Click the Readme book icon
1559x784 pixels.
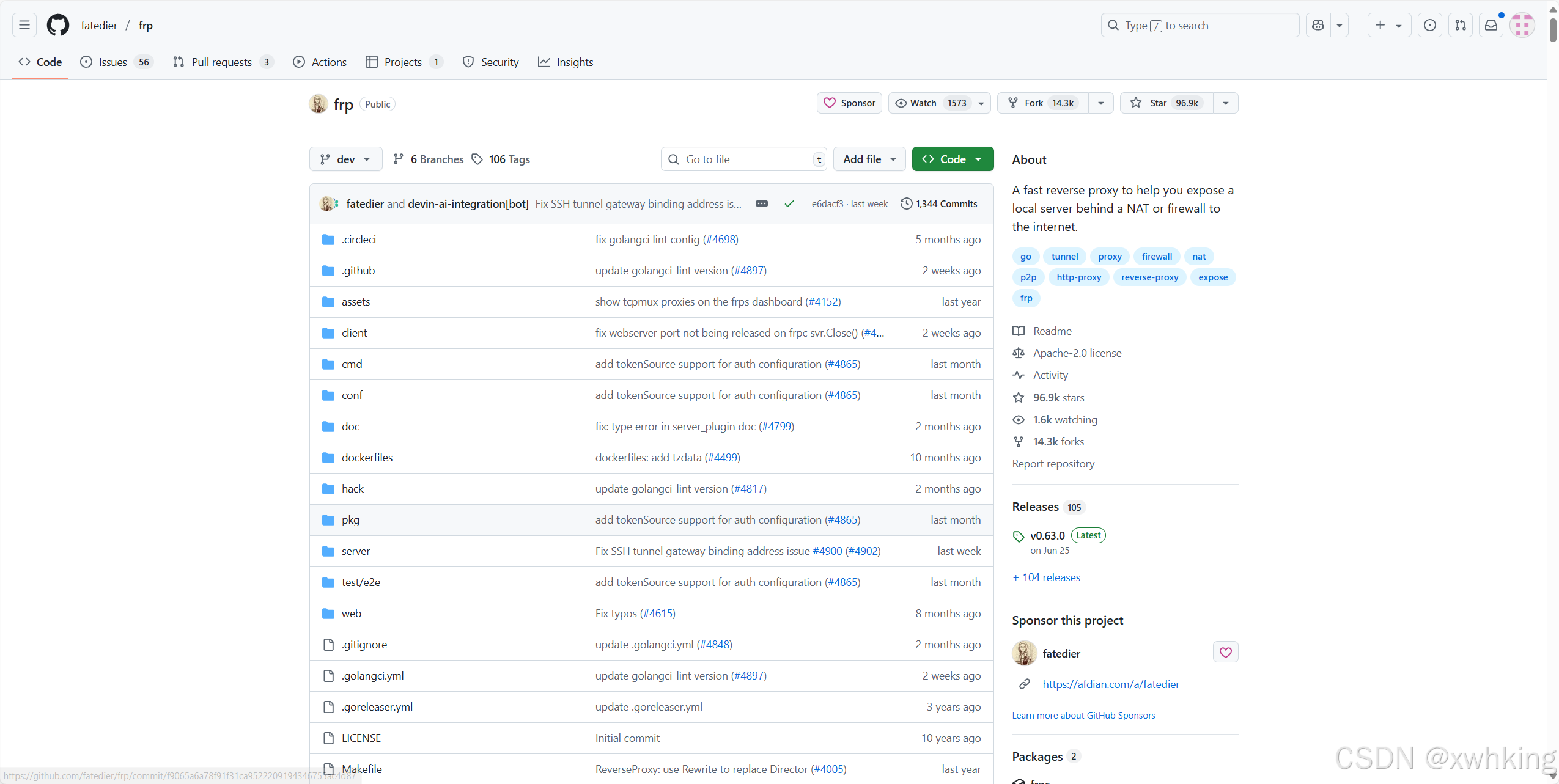click(1019, 331)
